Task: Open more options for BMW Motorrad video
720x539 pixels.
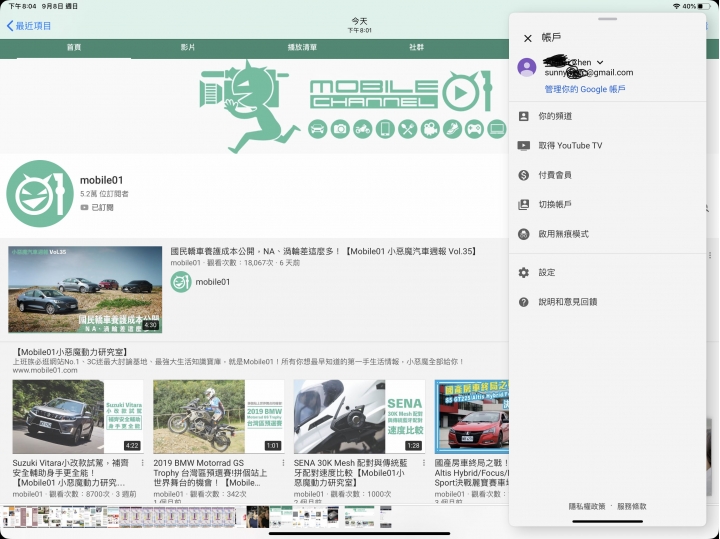Action: [283, 463]
